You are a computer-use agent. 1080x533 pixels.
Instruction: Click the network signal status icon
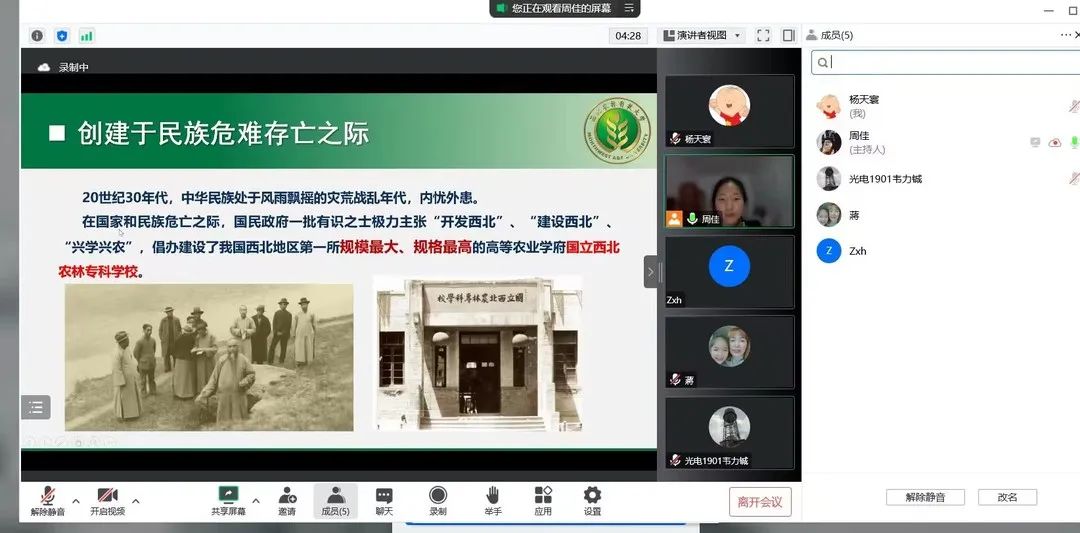[86, 36]
